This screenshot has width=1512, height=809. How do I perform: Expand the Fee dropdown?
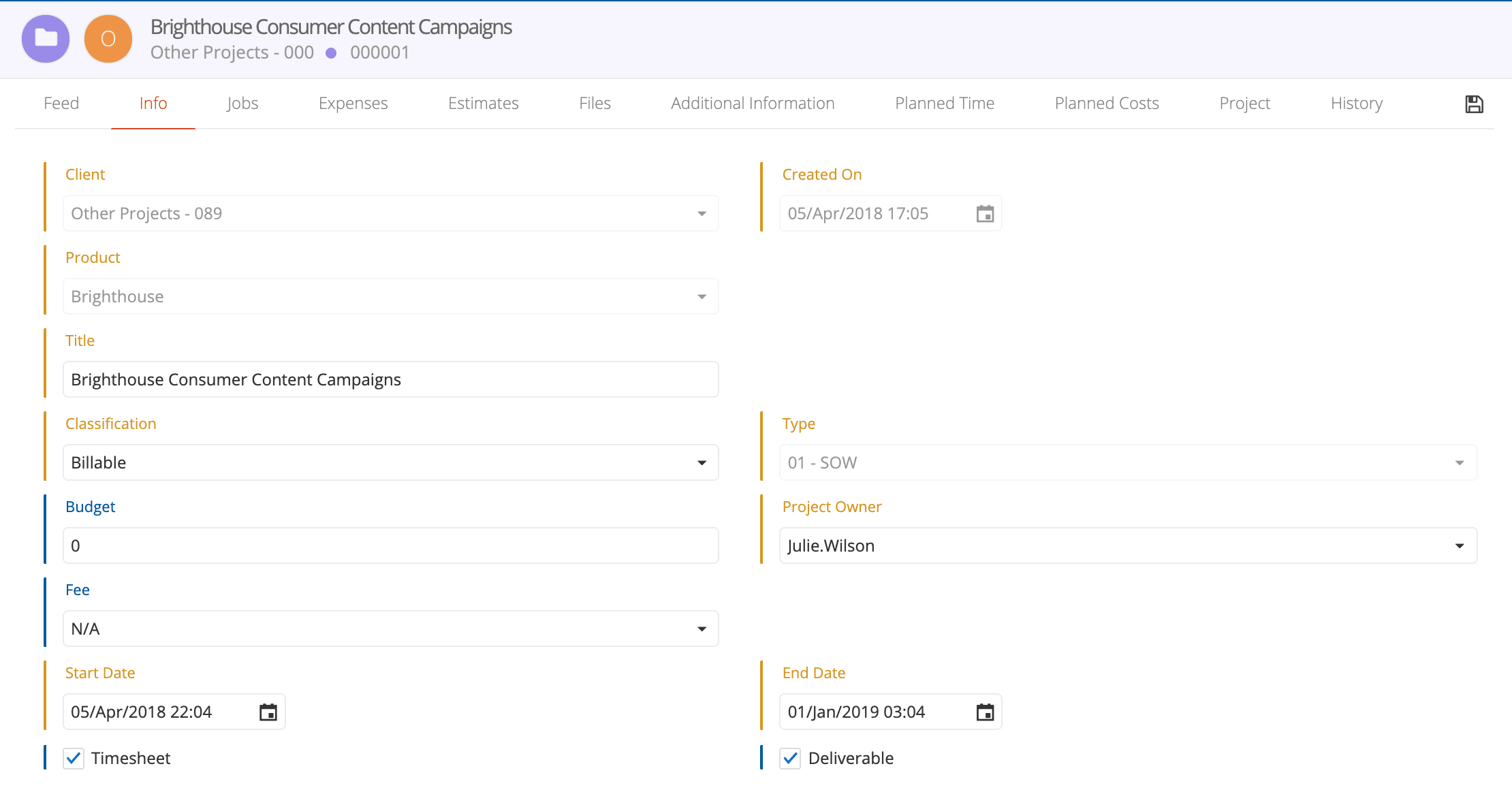click(702, 629)
